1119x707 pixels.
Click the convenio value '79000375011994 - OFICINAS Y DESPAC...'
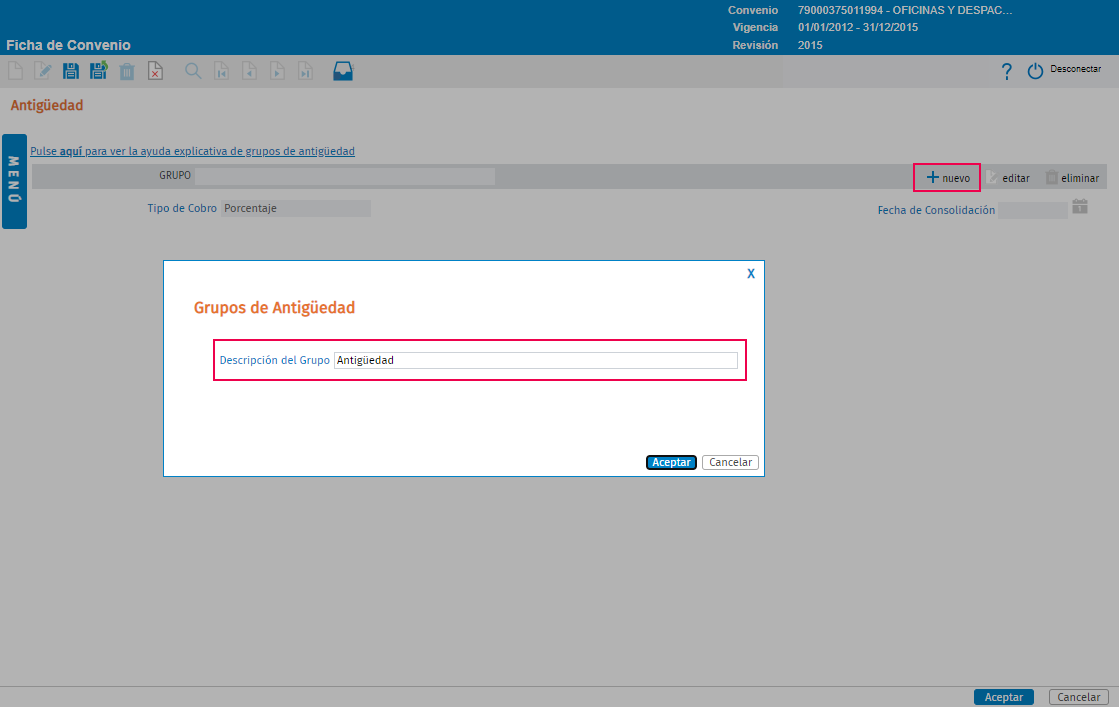pyautogui.click(x=905, y=10)
